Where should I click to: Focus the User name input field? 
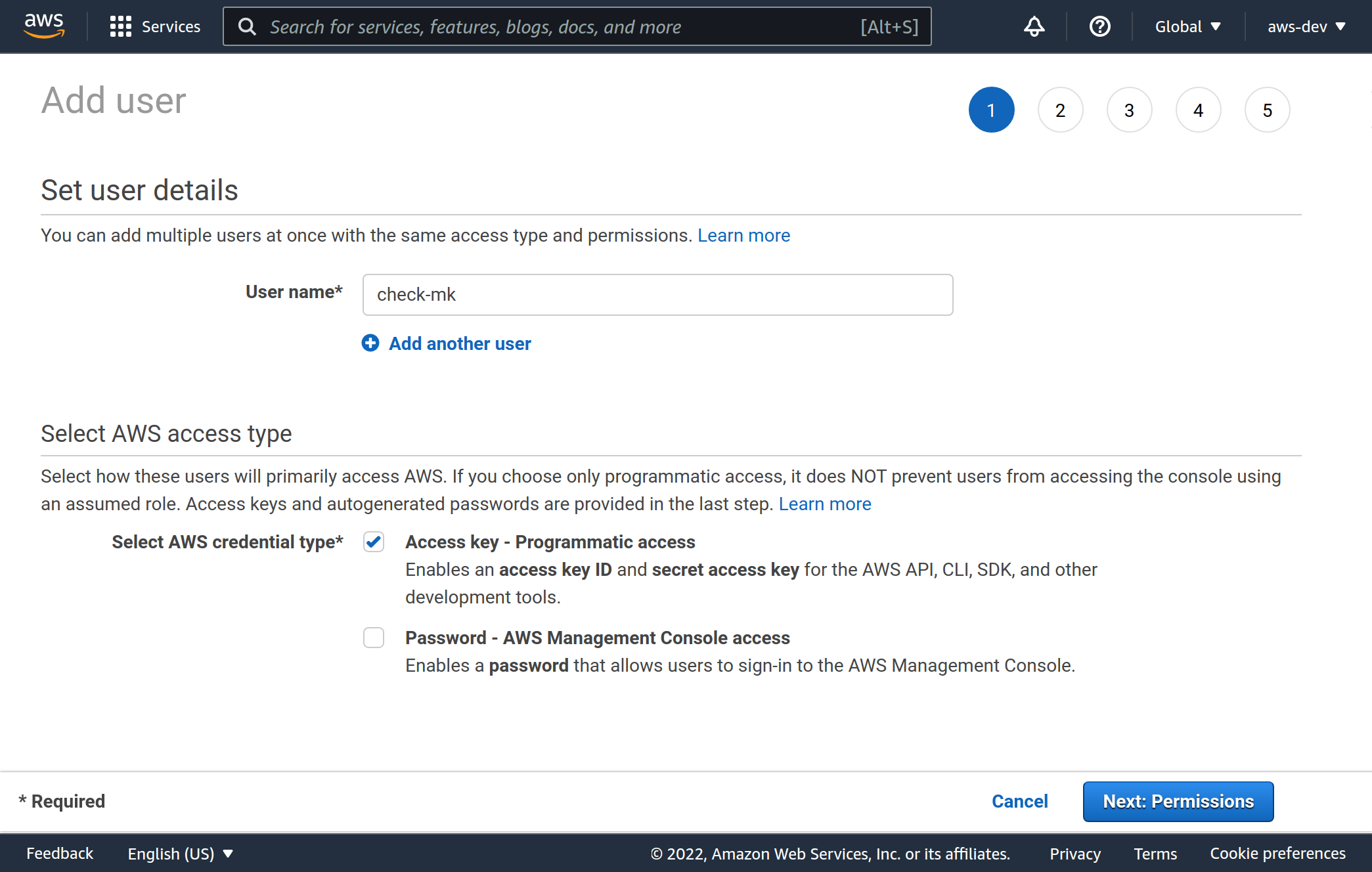click(657, 295)
